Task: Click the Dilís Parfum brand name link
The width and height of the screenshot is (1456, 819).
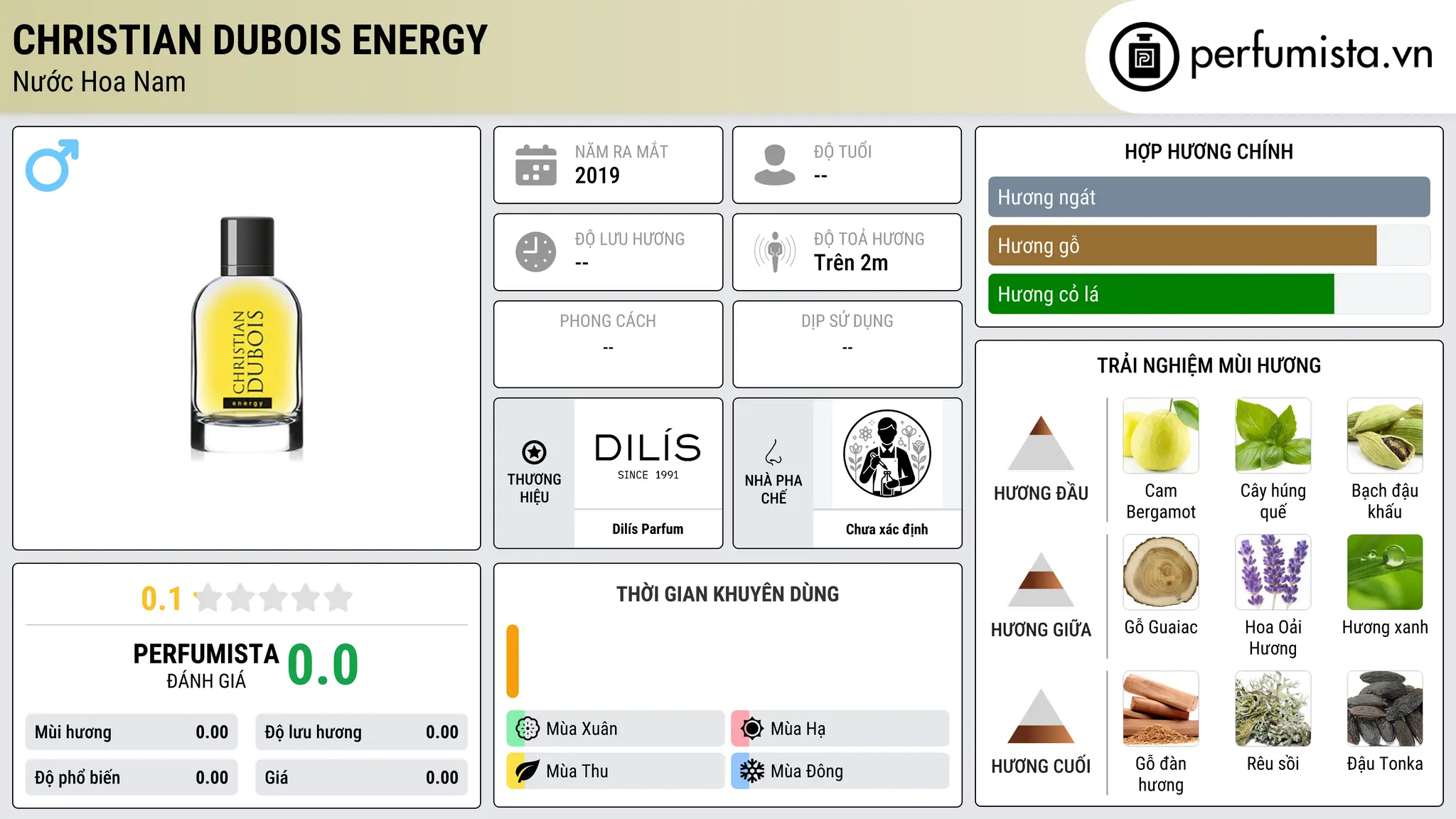Action: pyautogui.click(x=648, y=529)
